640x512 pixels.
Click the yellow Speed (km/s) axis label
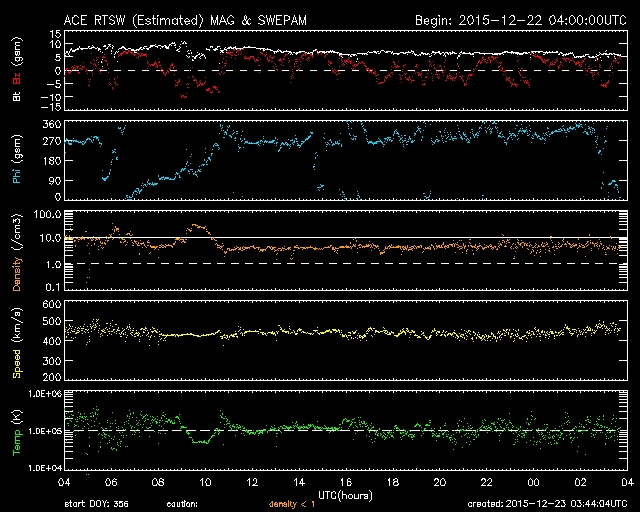pyautogui.click(x=14, y=342)
